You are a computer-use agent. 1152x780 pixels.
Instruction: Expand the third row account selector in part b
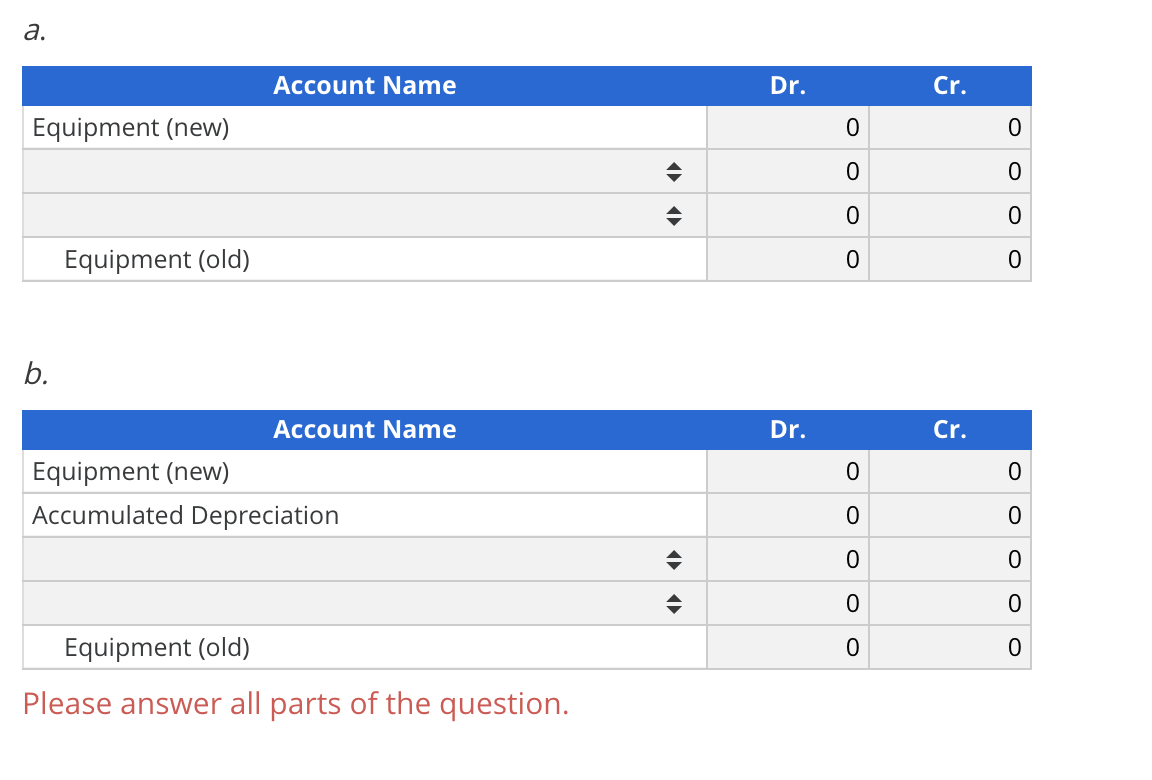pyautogui.click(x=675, y=559)
